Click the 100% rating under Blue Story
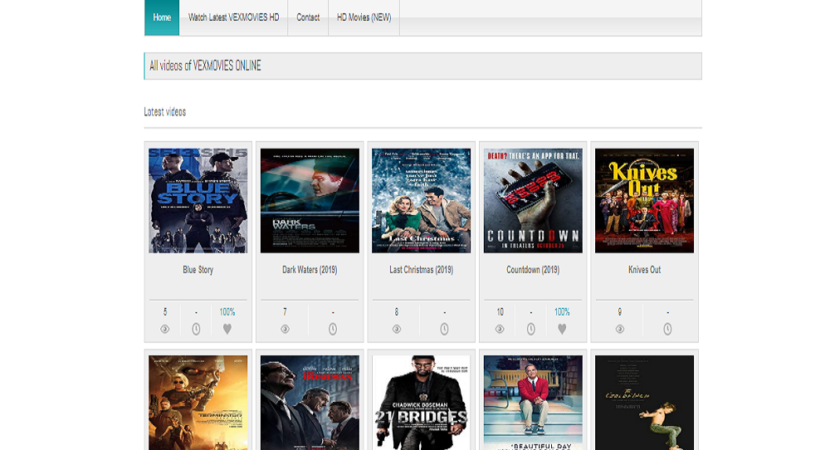This screenshot has height=450, width=830. pyautogui.click(x=227, y=312)
